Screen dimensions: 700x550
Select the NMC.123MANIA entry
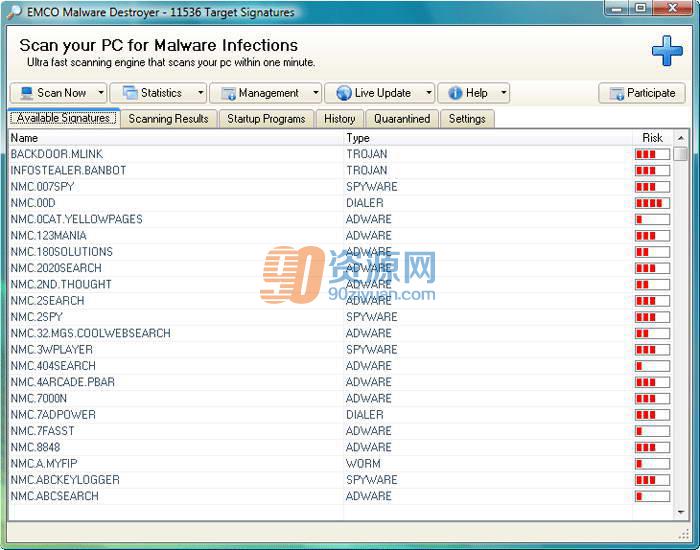(x=341, y=236)
